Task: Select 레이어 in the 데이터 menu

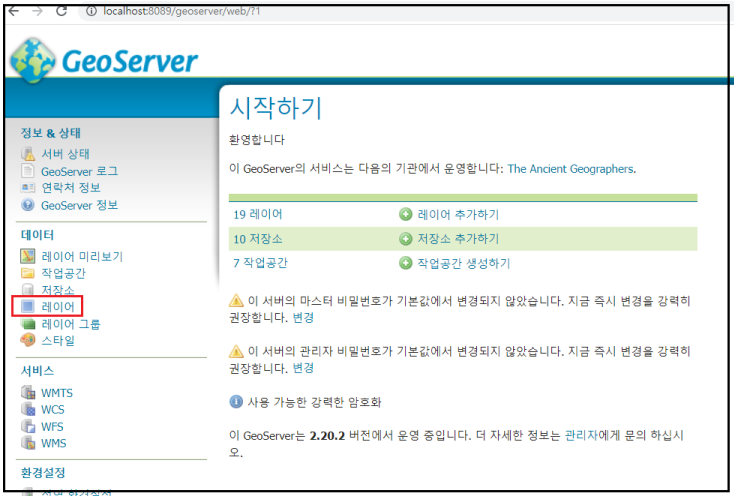Action: click(58, 306)
